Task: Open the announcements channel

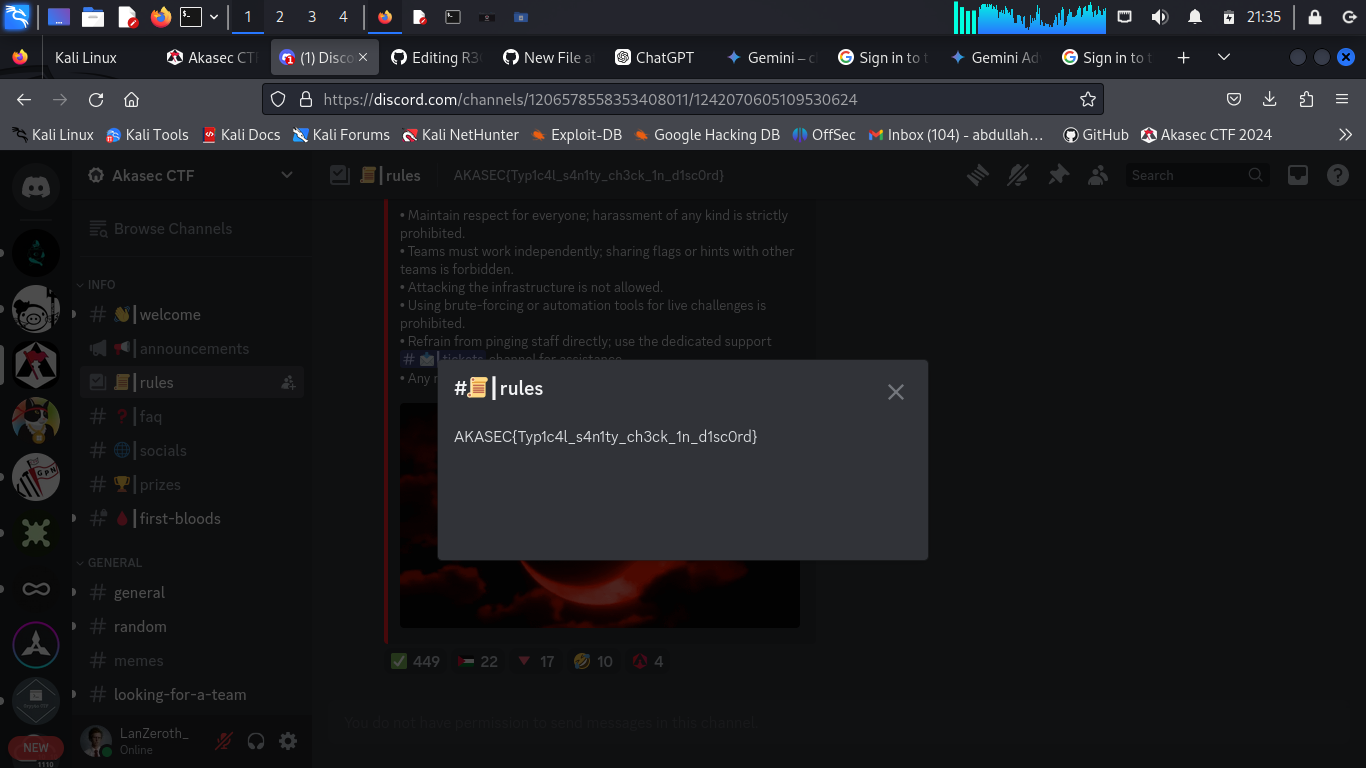Action: tap(192, 349)
